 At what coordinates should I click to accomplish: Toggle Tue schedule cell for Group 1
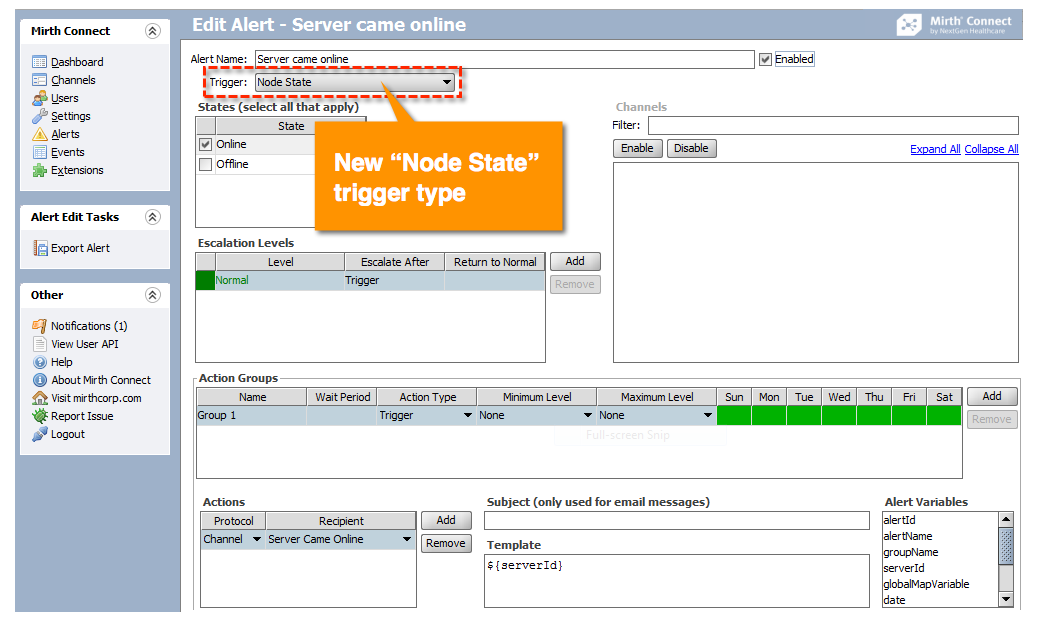(804, 415)
